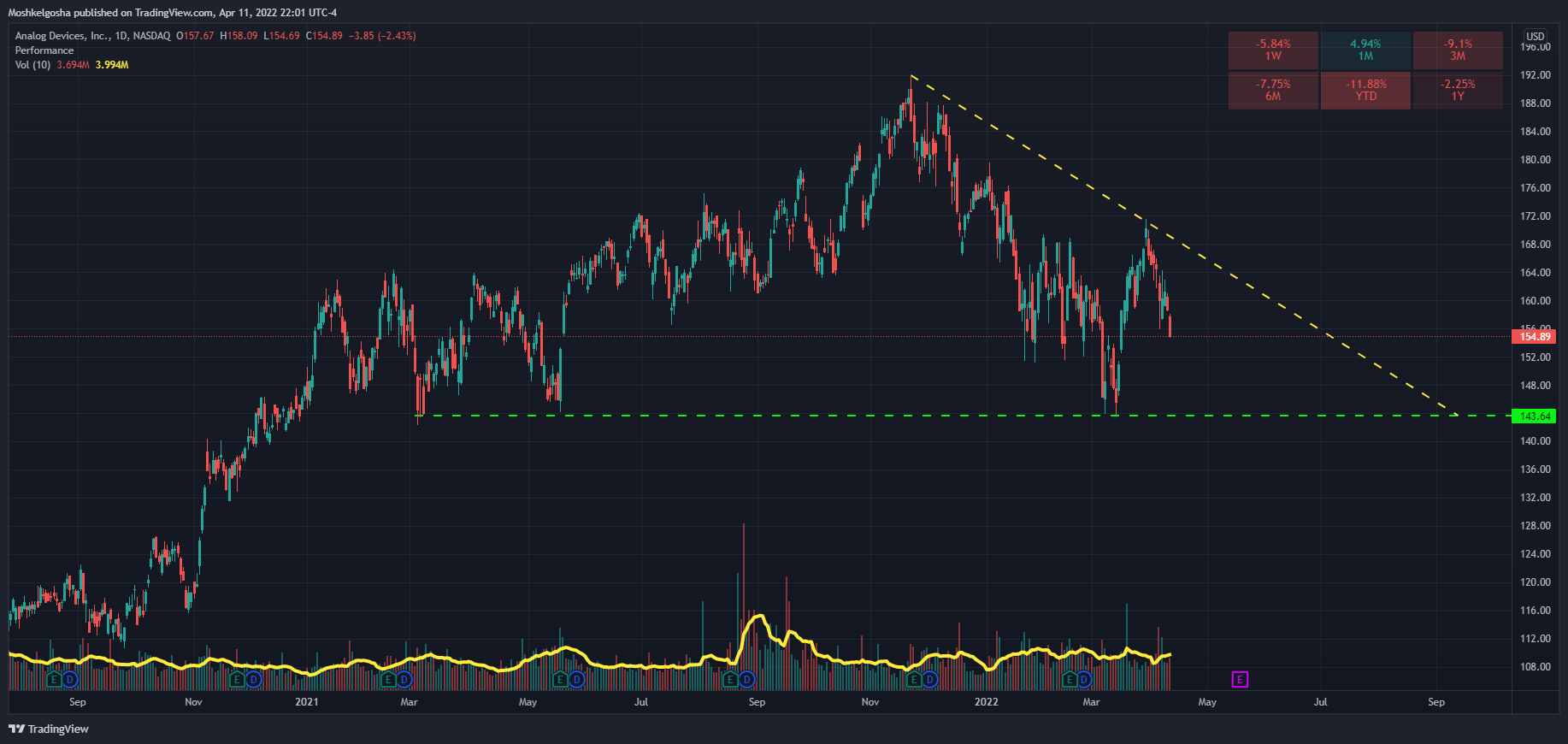Click the 140.00 price axis value
The image size is (1568, 744).
click(x=1536, y=441)
